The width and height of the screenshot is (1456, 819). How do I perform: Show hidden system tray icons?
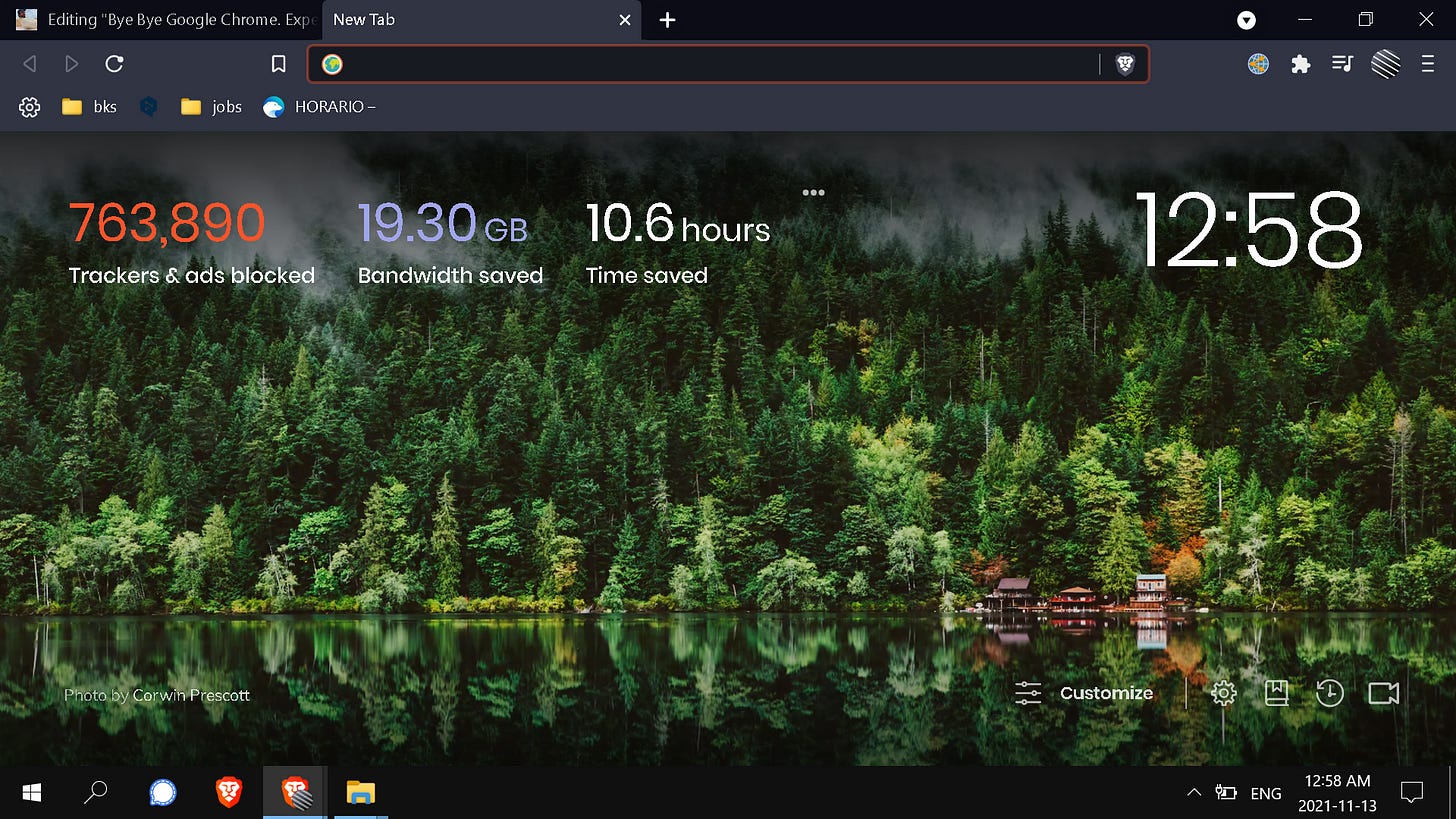[x=1193, y=793]
